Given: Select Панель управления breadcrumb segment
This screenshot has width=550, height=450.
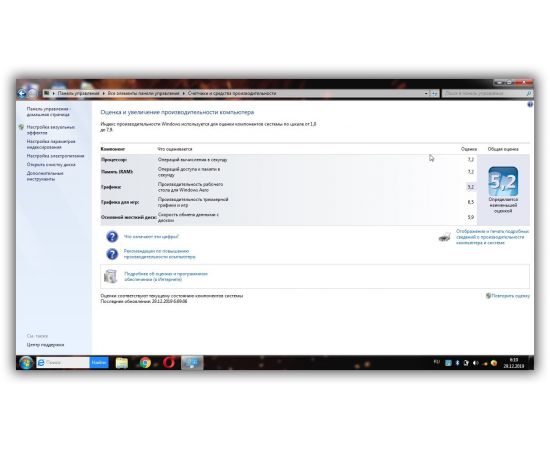Looking at the screenshot, I should 79,93.
